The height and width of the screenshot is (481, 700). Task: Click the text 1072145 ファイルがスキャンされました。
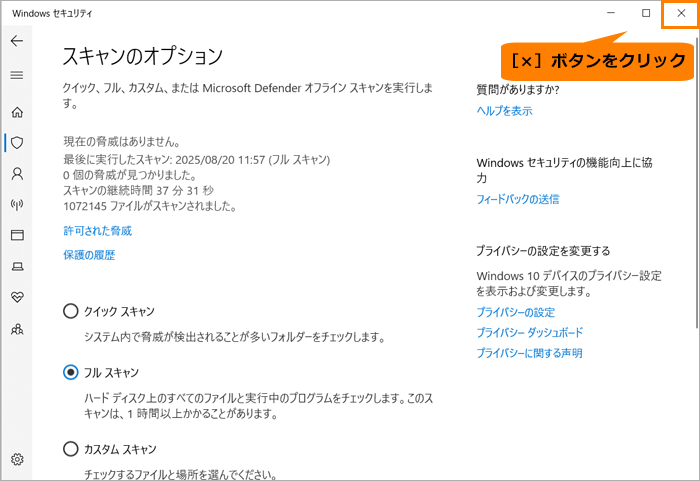tap(150, 206)
